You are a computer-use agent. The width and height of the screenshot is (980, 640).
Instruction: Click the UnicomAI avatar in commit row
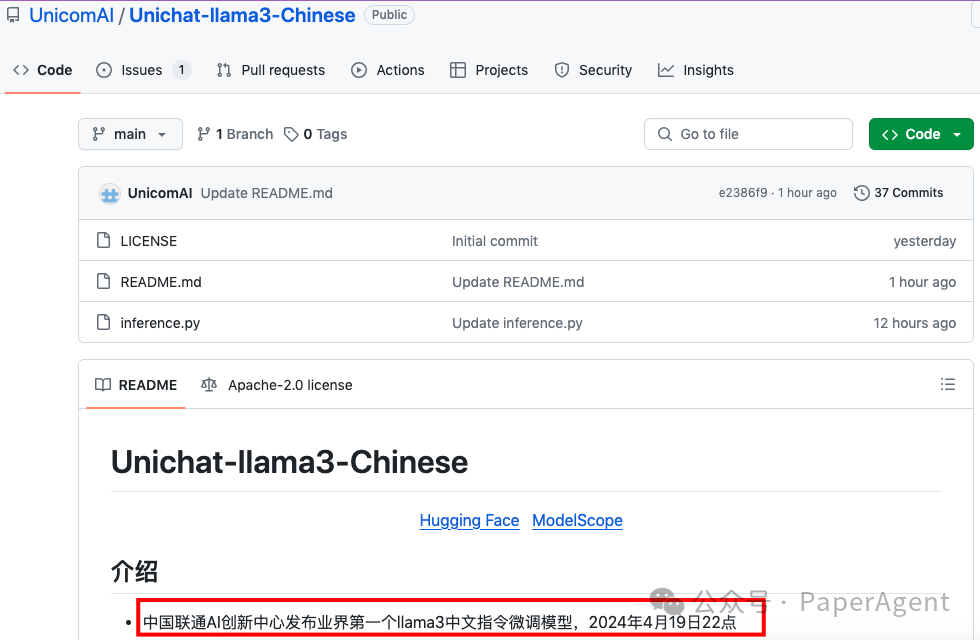[110, 193]
